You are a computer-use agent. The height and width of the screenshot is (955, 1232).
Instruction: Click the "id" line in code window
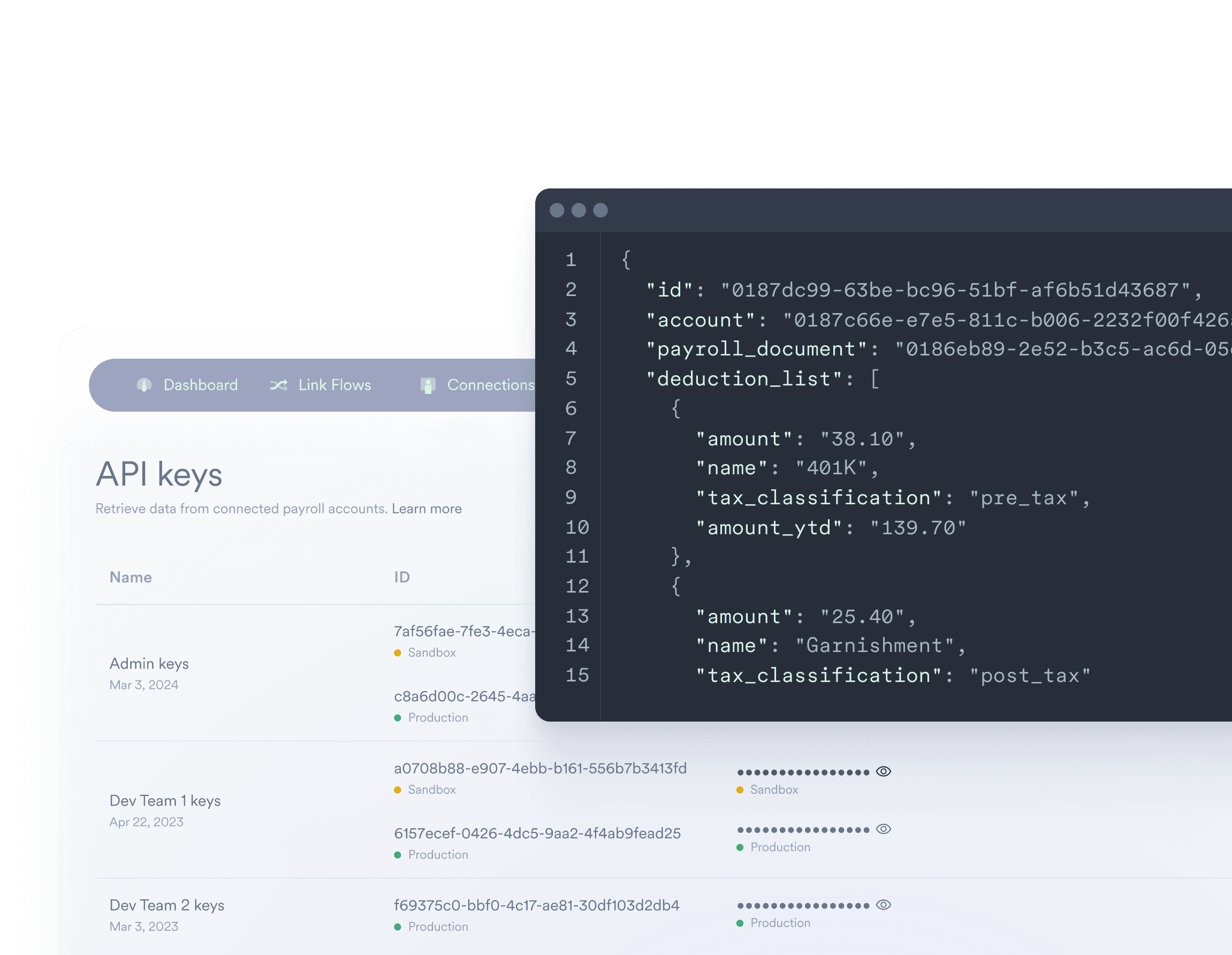coord(924,290)
